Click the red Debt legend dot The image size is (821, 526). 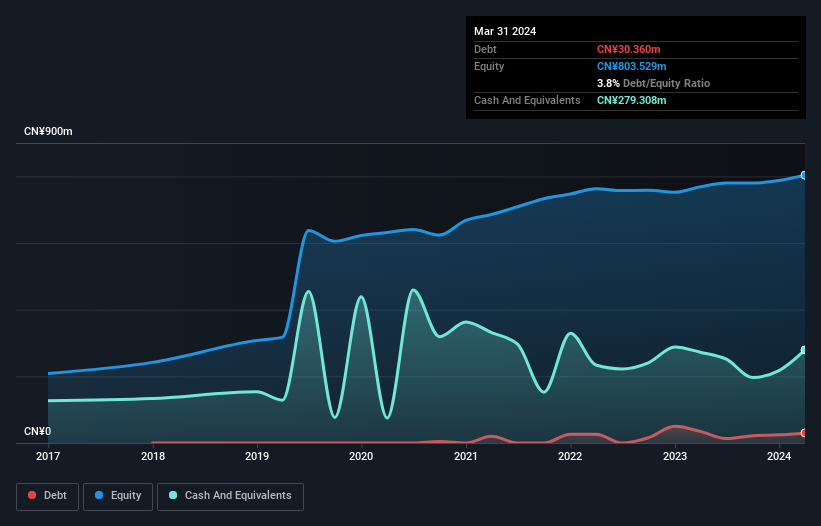click(32, 495)
